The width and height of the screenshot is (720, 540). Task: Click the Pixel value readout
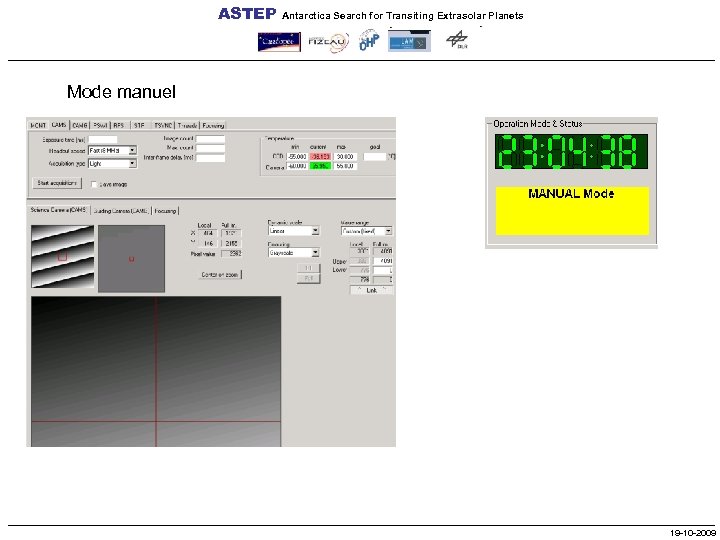[x=231, y=253]
